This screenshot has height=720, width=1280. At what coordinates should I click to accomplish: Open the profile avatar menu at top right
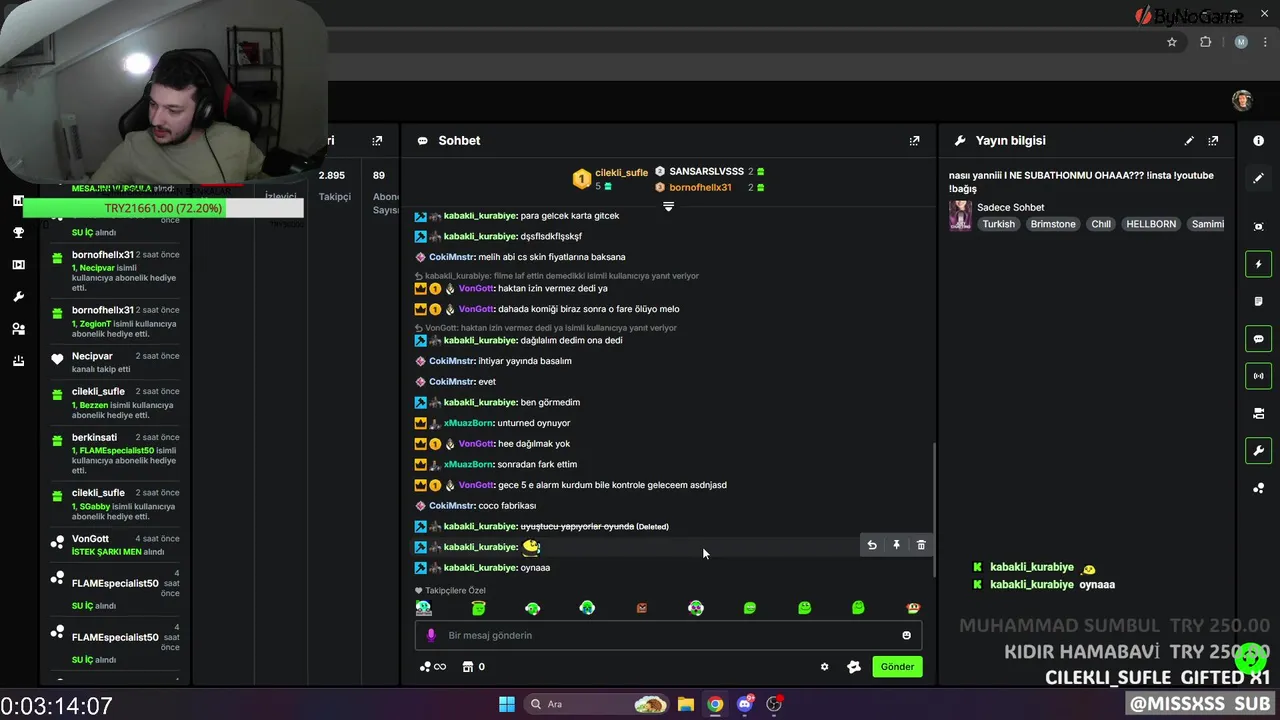point(1242,100)
